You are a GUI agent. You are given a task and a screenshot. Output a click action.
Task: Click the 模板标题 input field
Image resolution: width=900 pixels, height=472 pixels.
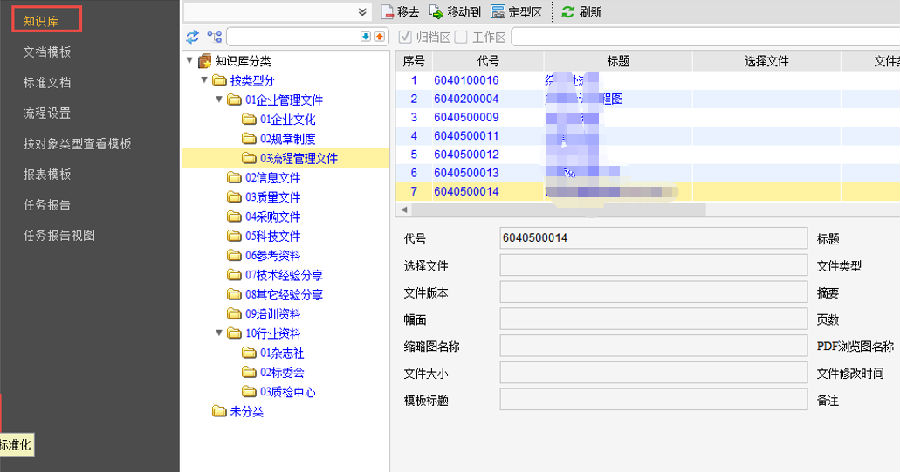[x=653, y=399]
